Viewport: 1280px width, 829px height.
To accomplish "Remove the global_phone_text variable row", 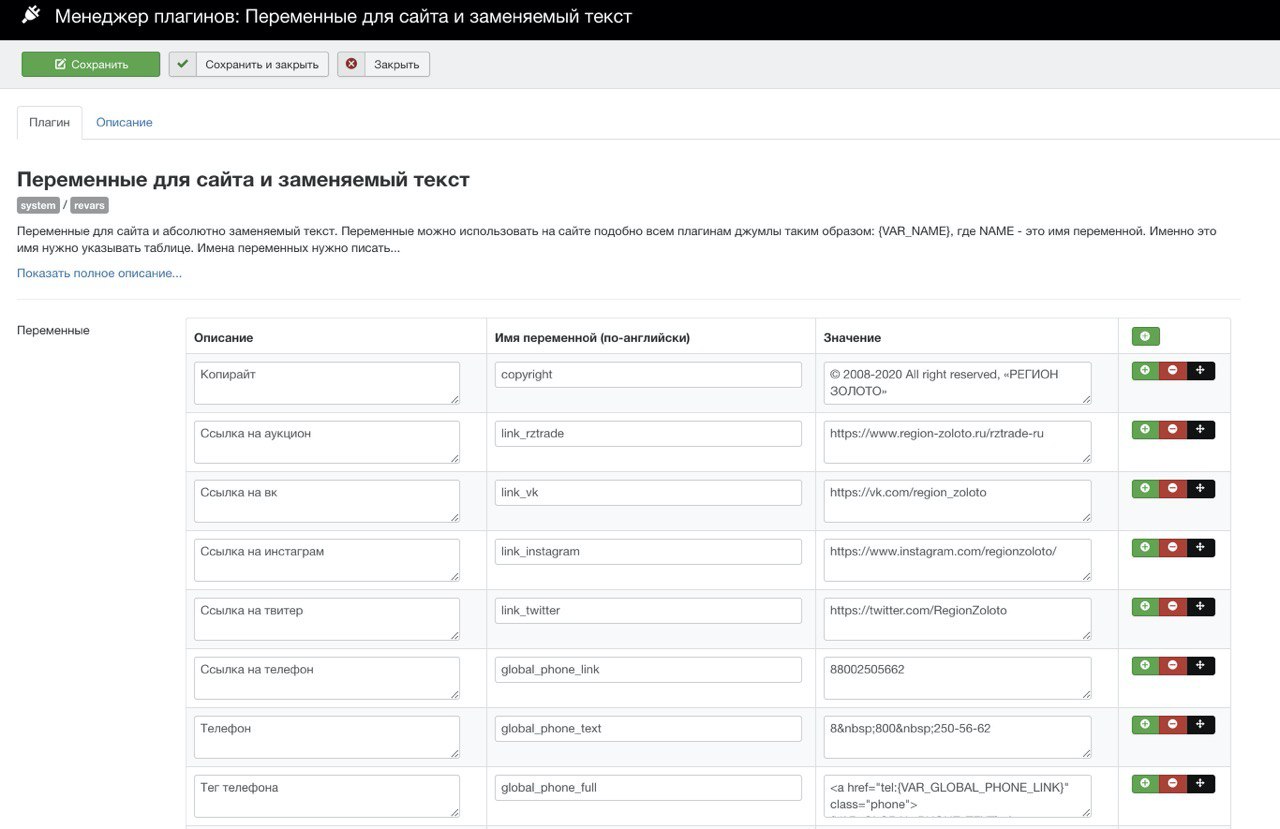I will coord(1173,725).
